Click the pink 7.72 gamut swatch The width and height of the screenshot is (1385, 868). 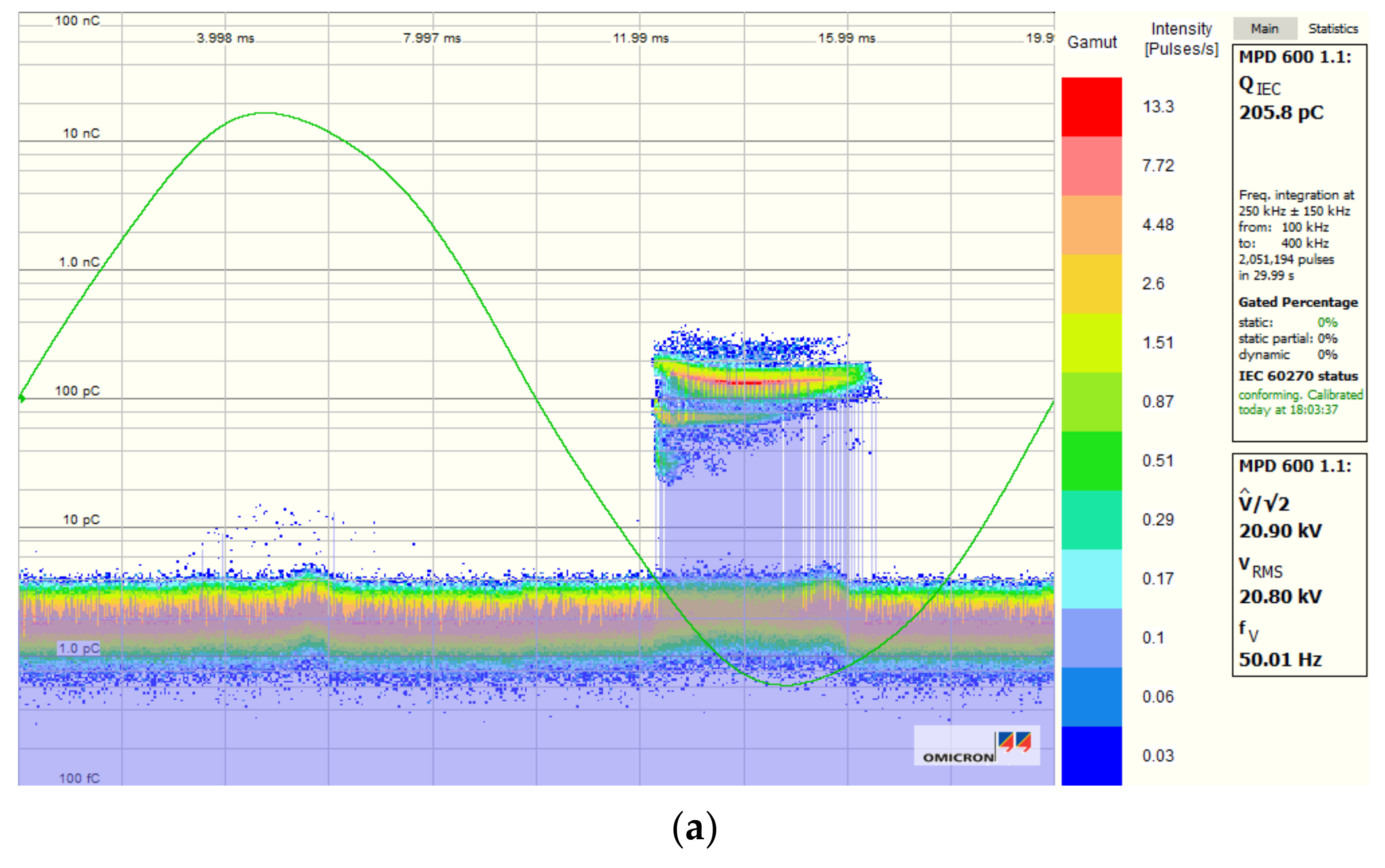[x=1091, y=166]
